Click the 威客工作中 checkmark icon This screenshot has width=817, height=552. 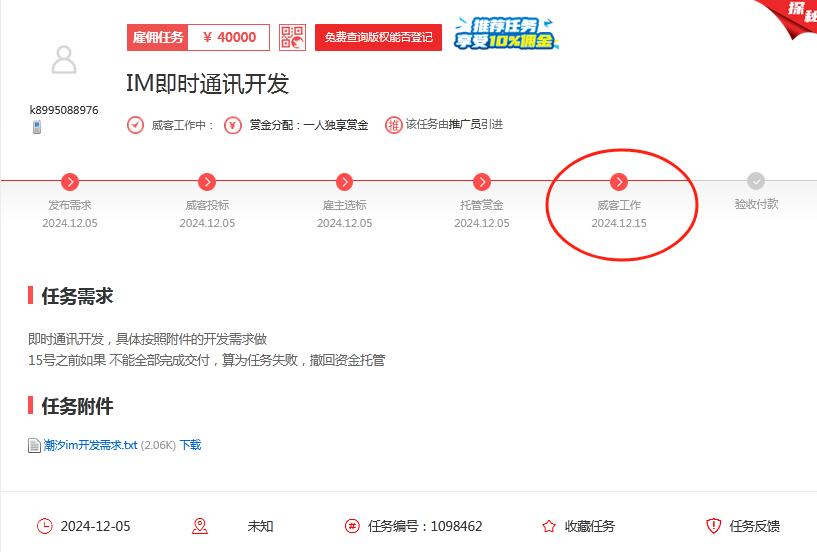click(x=135, y=125)
